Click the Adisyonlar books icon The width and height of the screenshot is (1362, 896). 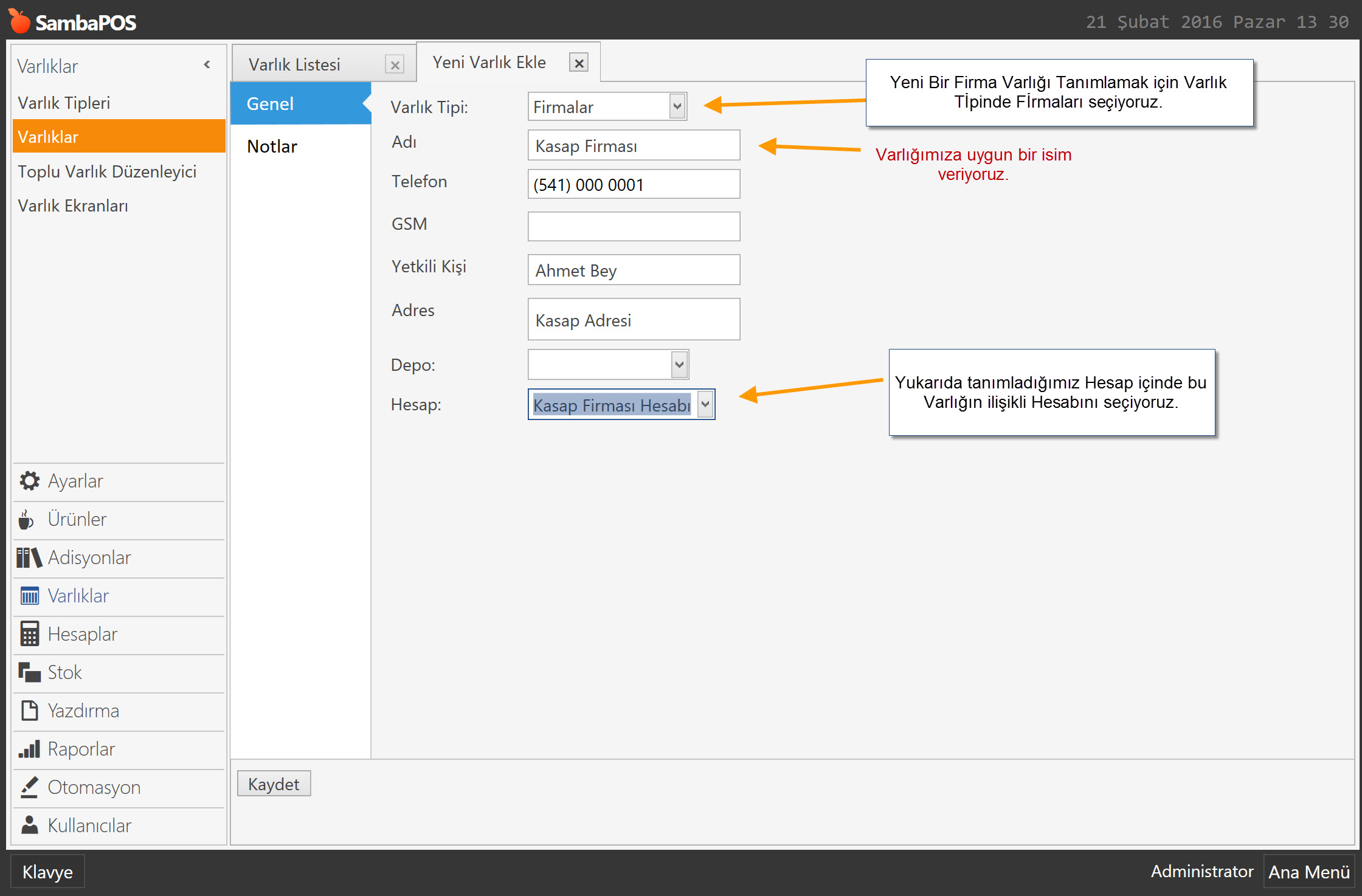pyautogui.click(x=29, y=557)
